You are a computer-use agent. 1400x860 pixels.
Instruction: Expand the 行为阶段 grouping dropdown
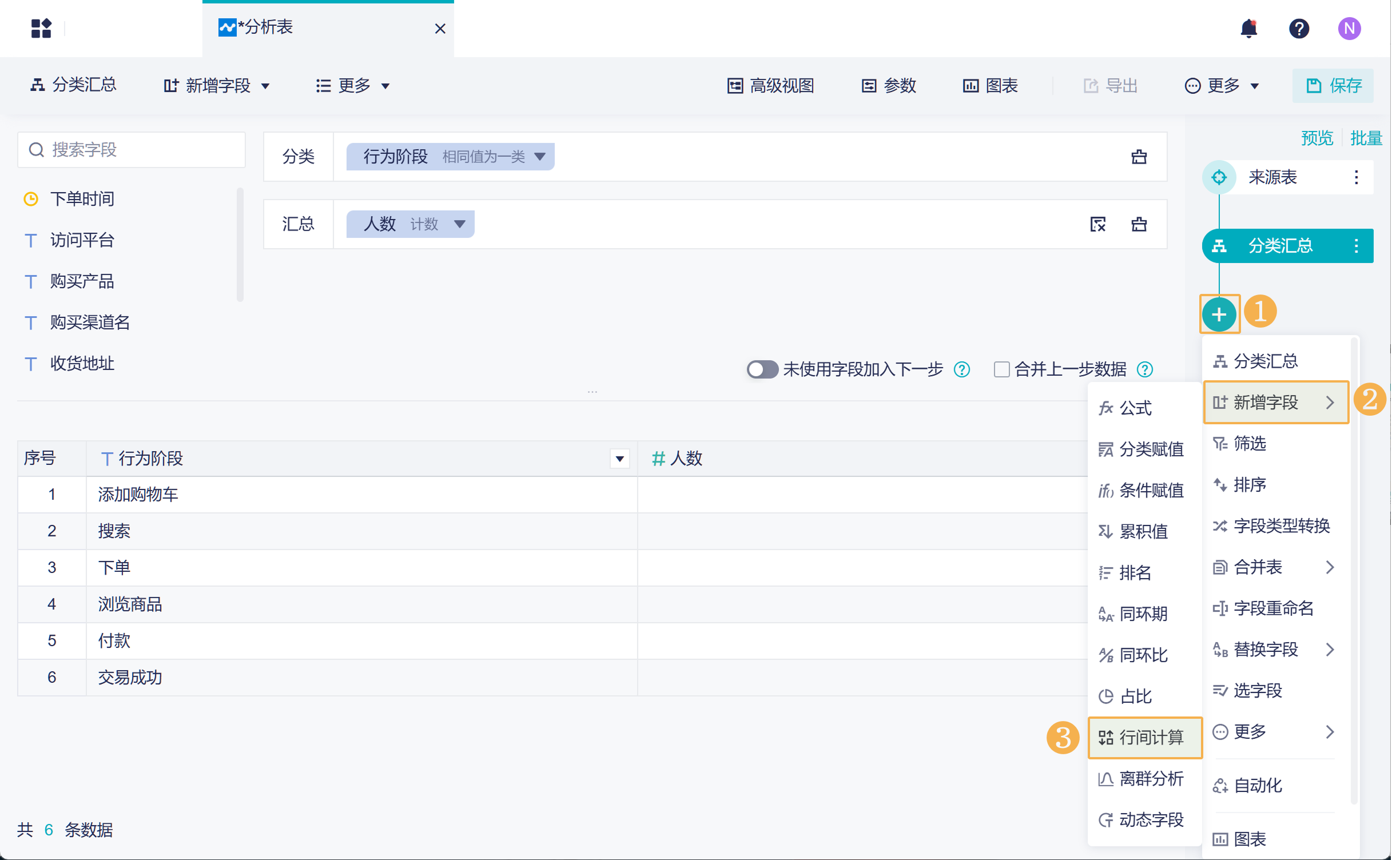tap(539, 157)
